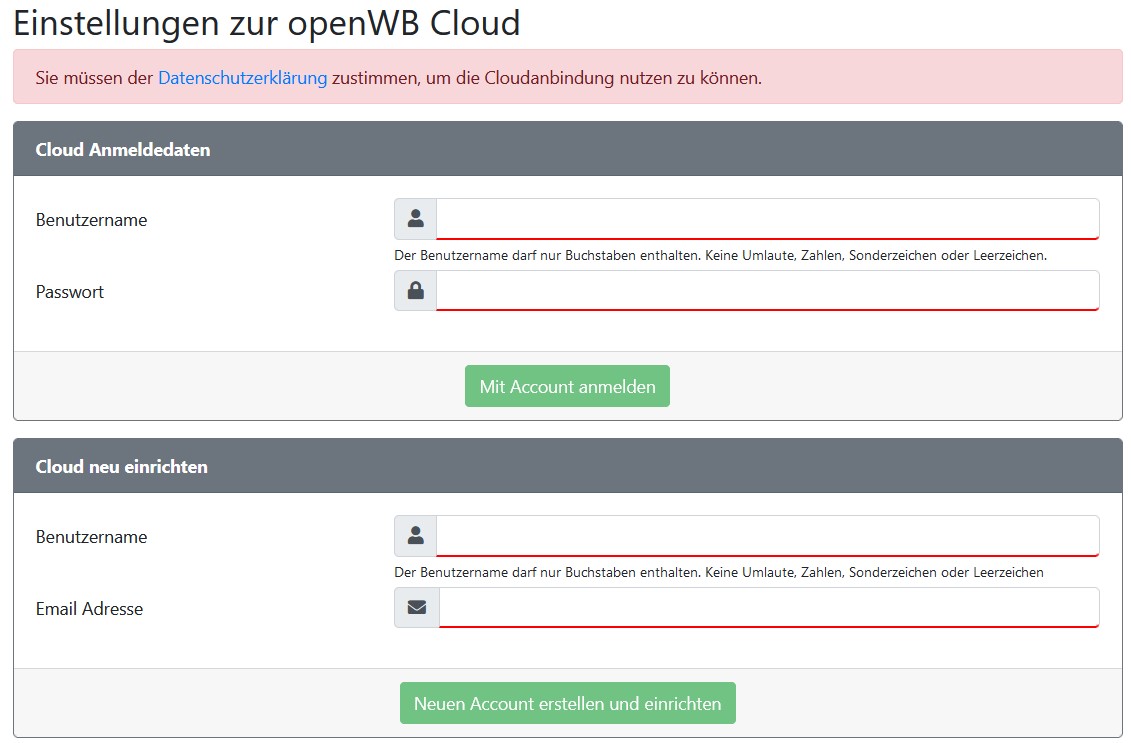Click the username hint text under Cloud neu einrichten
The image size is (1131, 743).
pos(719,572)
